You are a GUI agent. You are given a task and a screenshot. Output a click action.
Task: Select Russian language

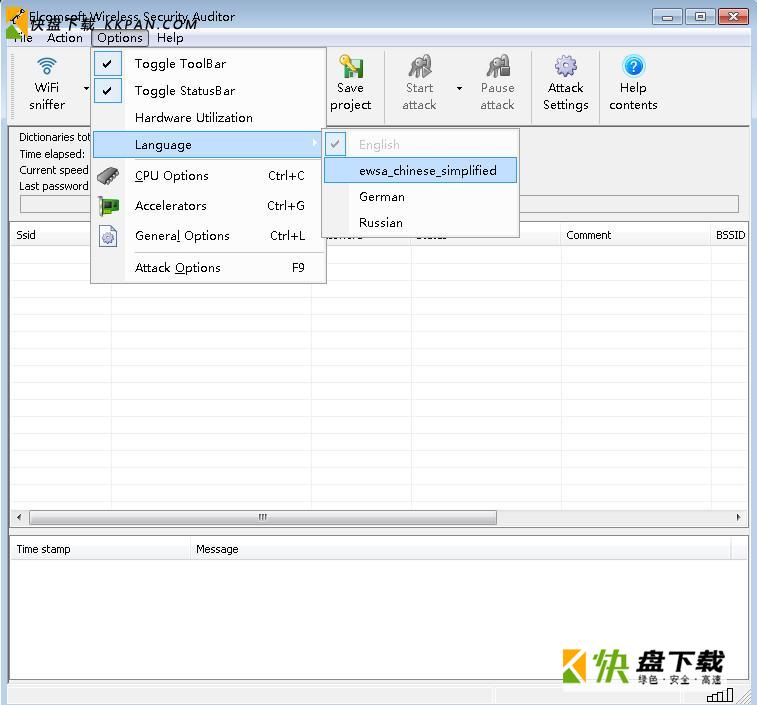tap(421, 223)
